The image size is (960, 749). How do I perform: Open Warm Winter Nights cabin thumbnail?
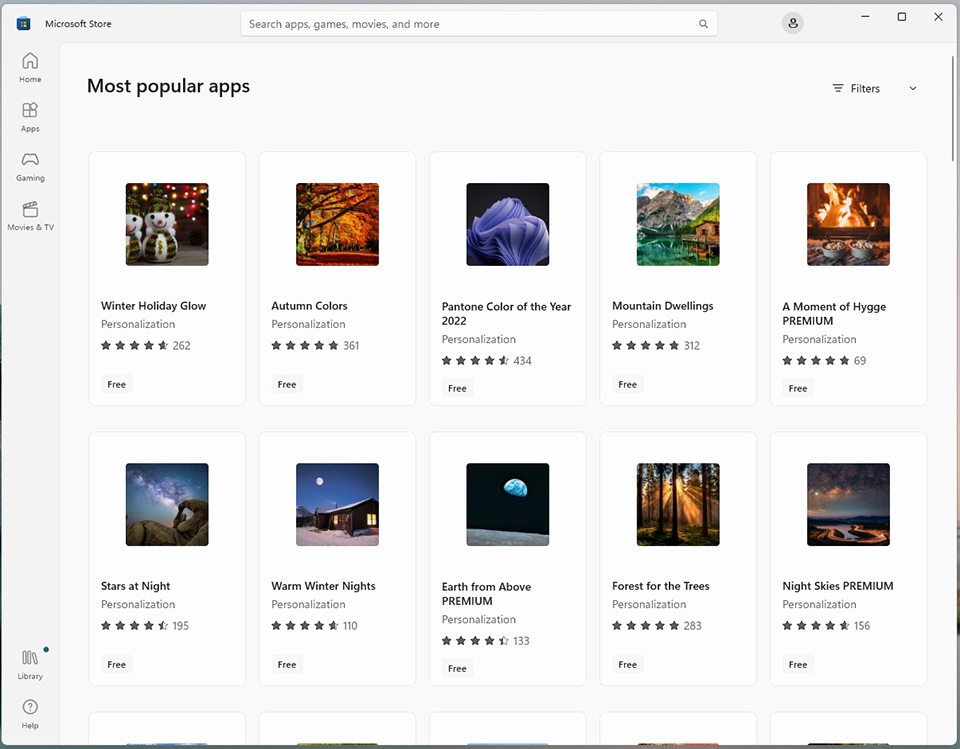tap(337, 504)
